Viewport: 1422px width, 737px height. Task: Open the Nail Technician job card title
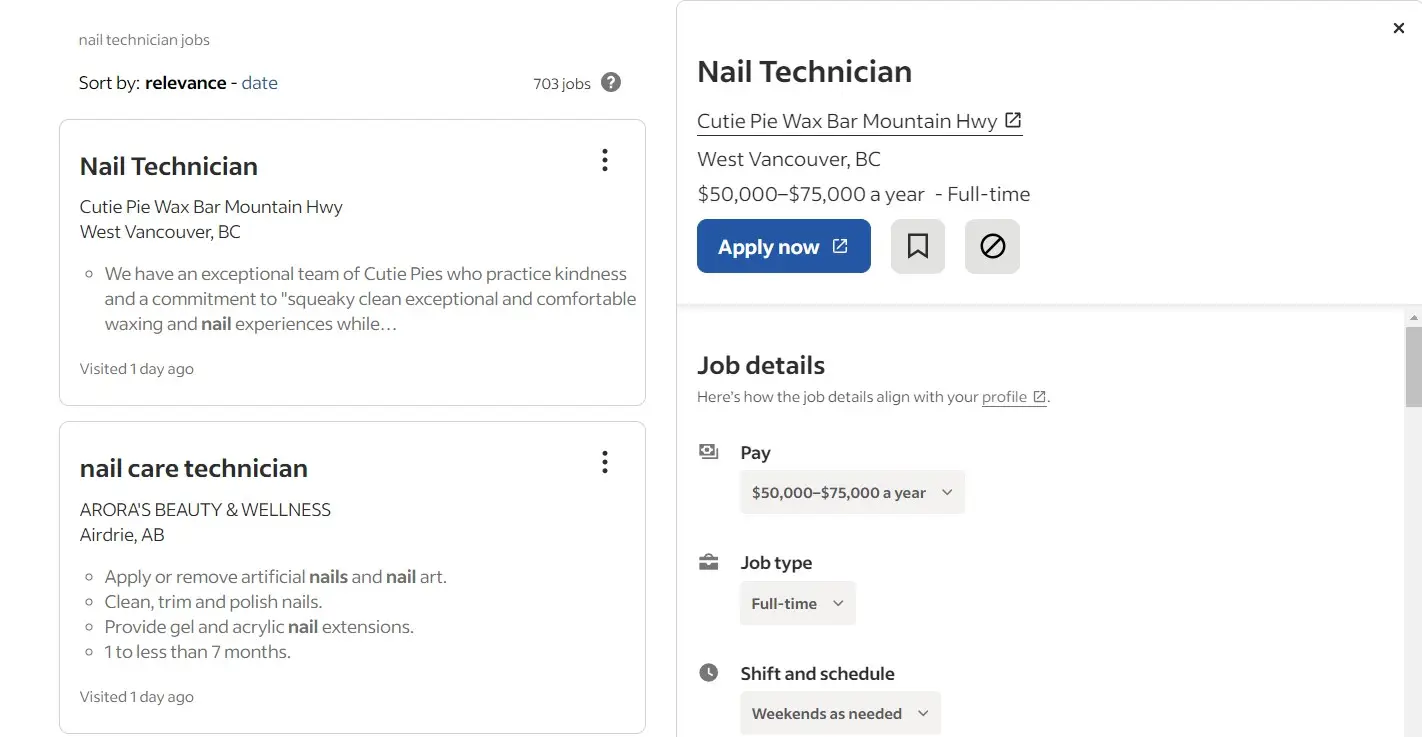click(169, 166)
